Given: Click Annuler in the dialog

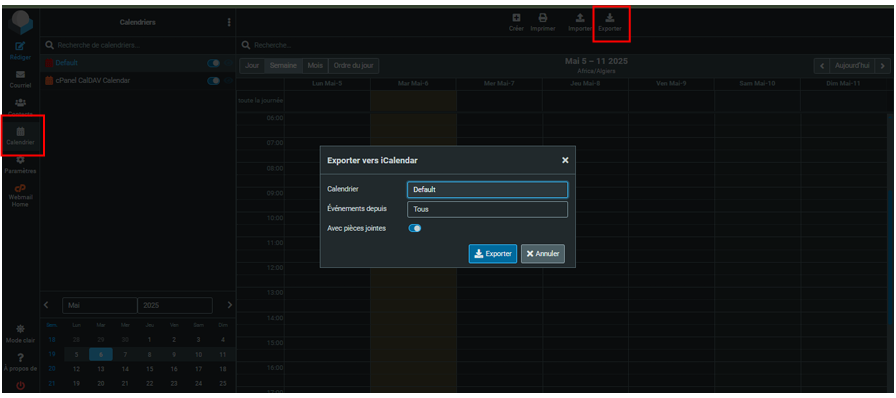Looking at the screenshot, I should pyautogui.click(x=543, y=253).
